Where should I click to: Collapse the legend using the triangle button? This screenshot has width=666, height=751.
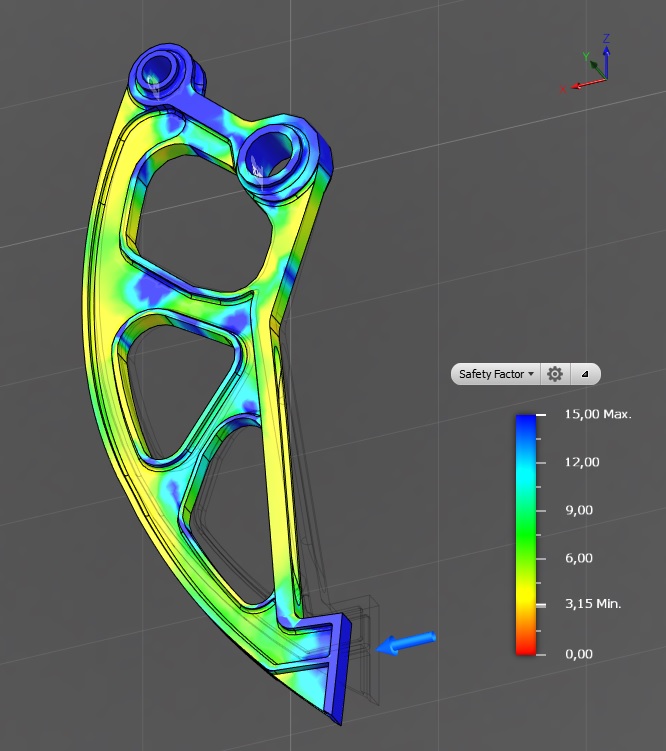(585, 374)
